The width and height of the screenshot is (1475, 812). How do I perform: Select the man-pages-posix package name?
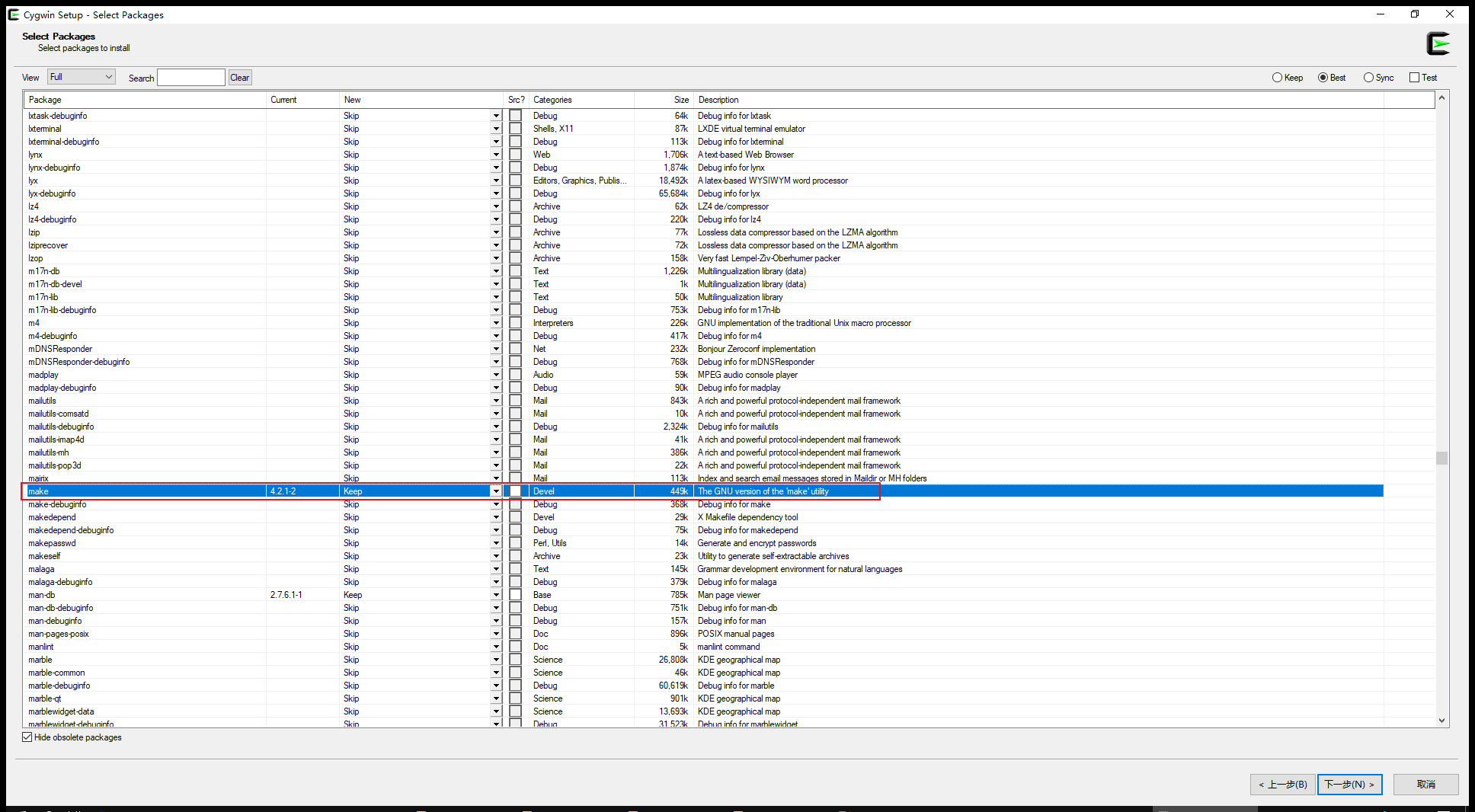[x=59, y=634]
